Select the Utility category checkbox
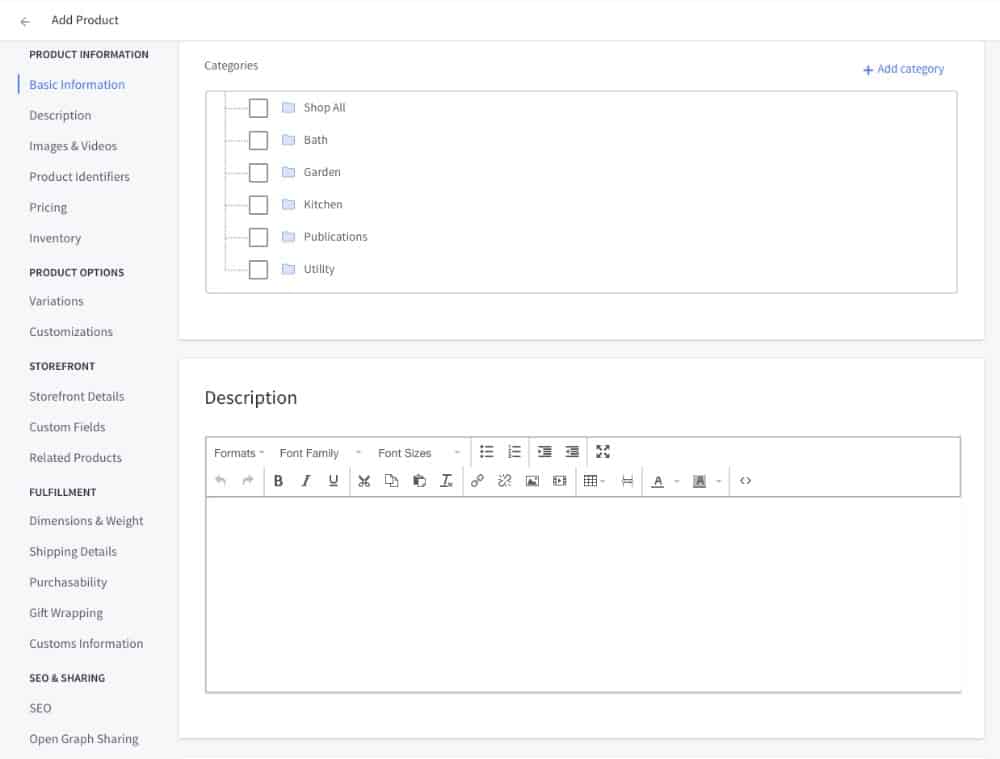Image resolution: width=1000 pixels, height=759 pixels. [258, 269]
